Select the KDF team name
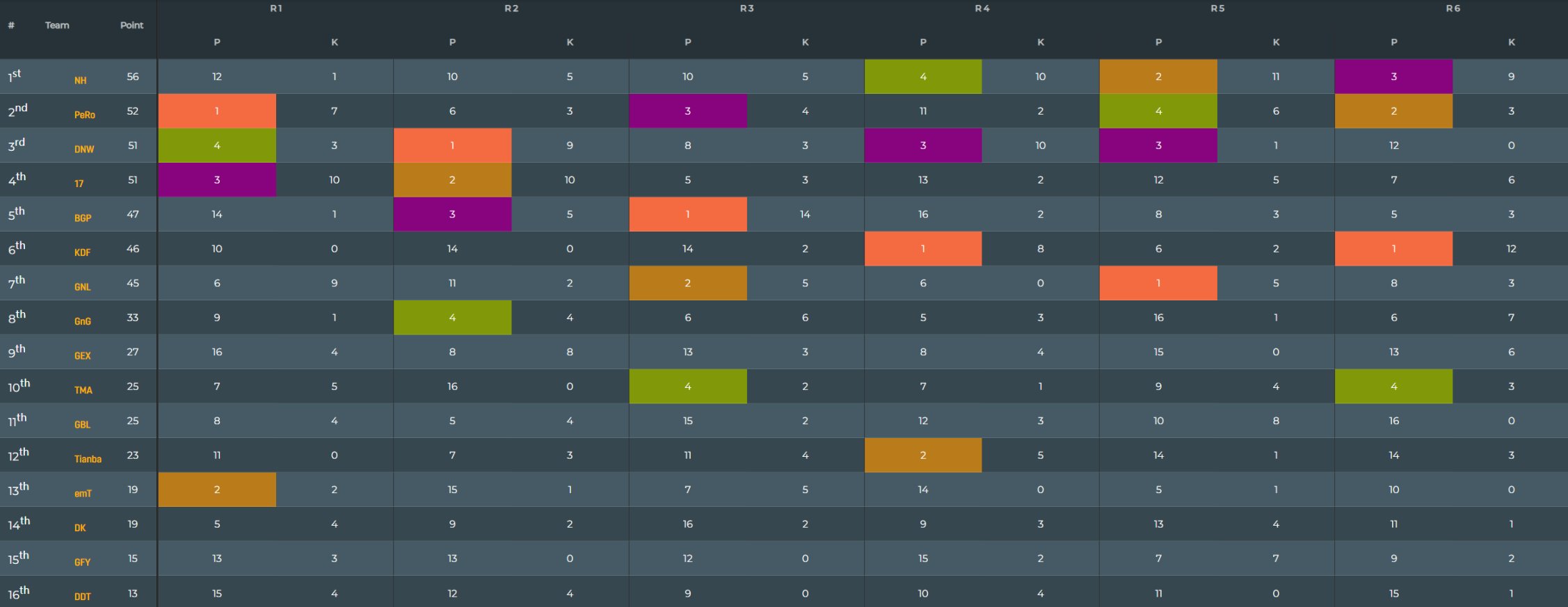The width and height of the screenshot is (1568, 607). pos(82,252)
